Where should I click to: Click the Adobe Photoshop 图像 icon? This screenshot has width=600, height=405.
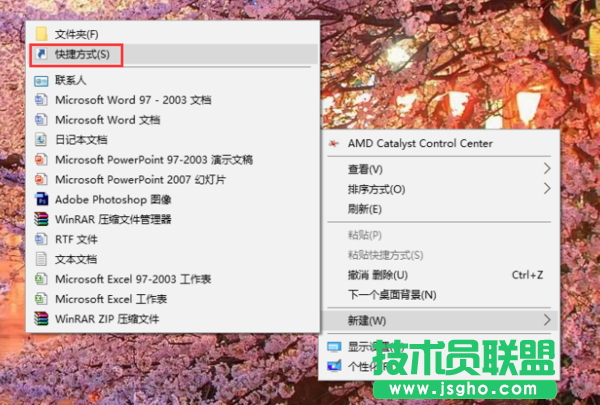[x=41, y=199]
